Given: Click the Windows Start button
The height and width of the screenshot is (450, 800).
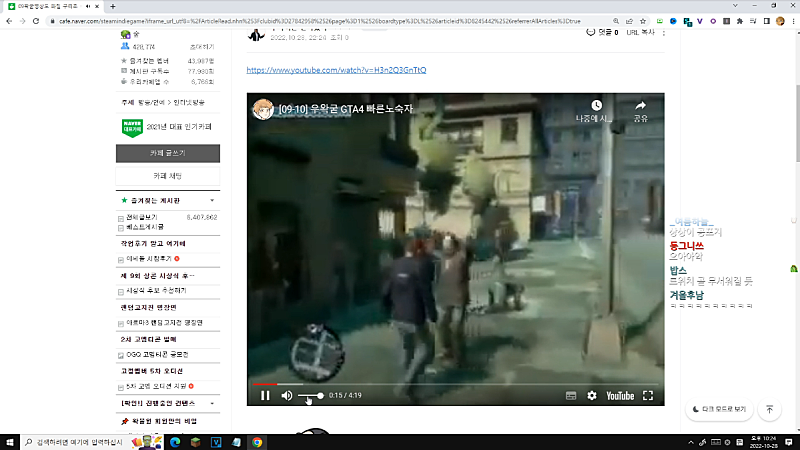Looking at the screenshot, I should pos(10,441).
